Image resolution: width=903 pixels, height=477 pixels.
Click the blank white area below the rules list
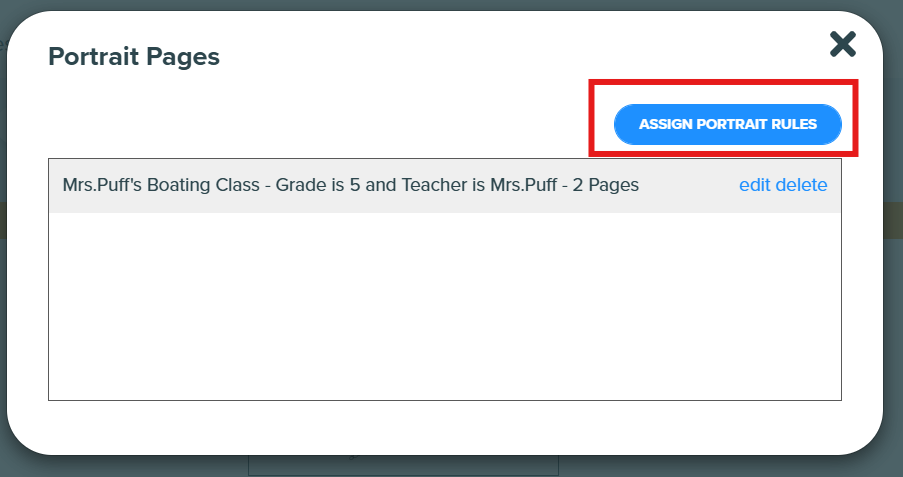445,426
